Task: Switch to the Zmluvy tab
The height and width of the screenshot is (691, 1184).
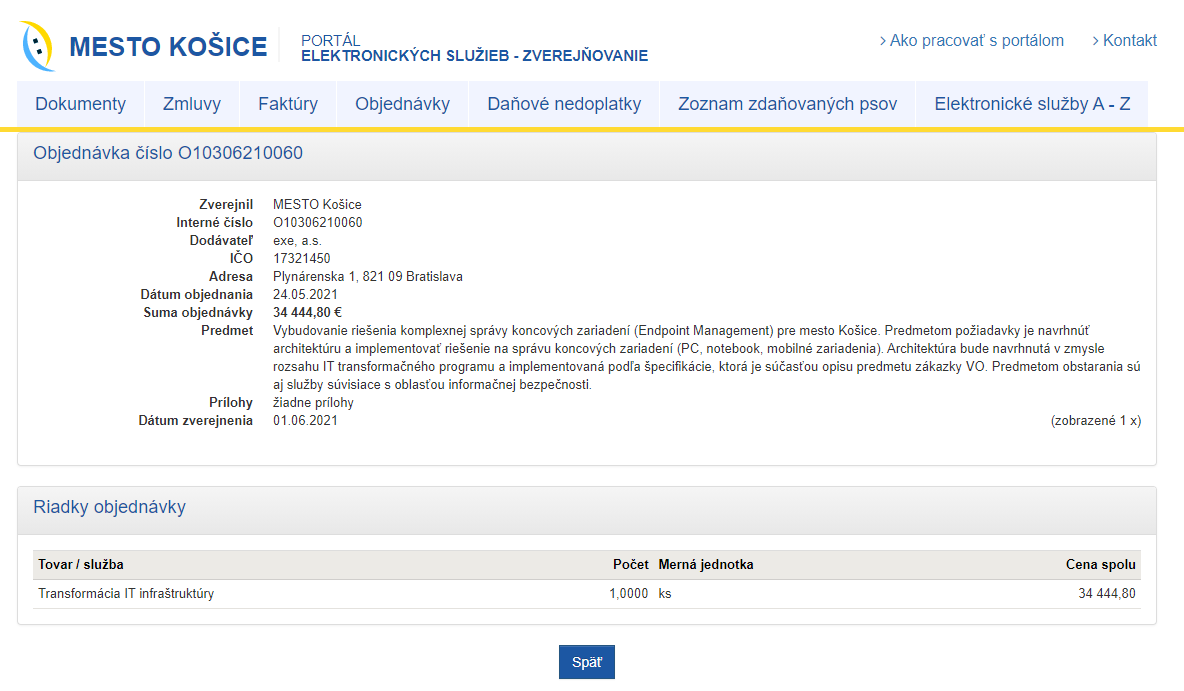Action: tap(192, 104)
